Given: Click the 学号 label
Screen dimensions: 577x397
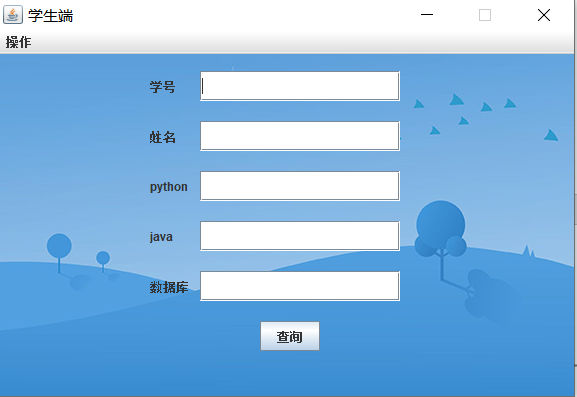Looking at the screenshot, I should click(162, 87).
